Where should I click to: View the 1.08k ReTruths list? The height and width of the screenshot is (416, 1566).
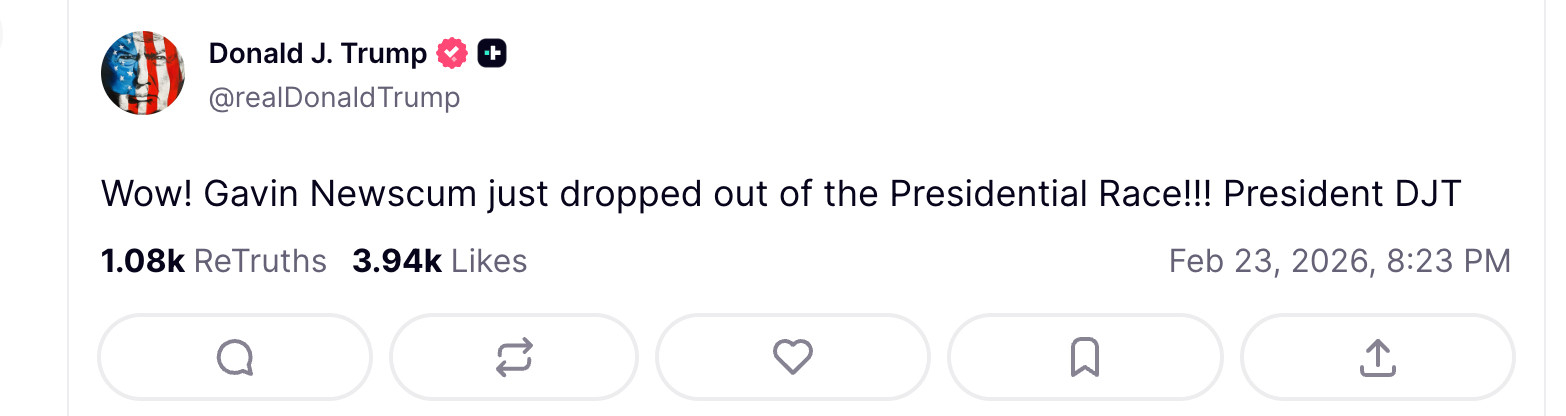(214, 261)
